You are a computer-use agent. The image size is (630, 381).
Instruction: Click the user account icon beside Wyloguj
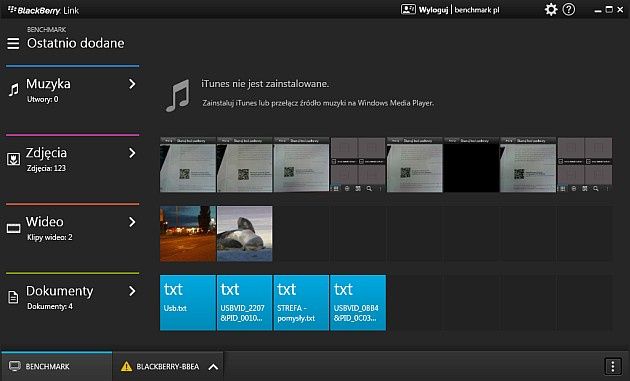click(x=408, y=9)
